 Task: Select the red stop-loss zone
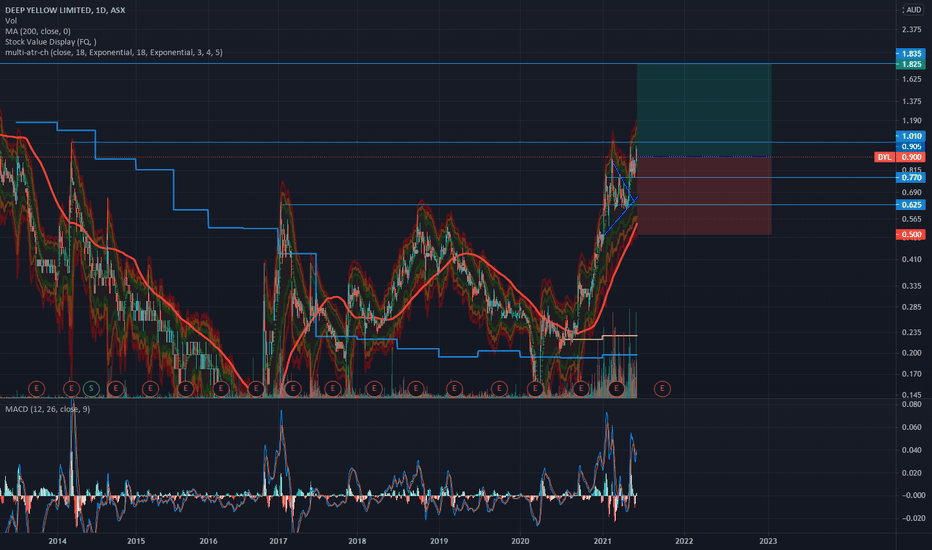pos(704,196)
